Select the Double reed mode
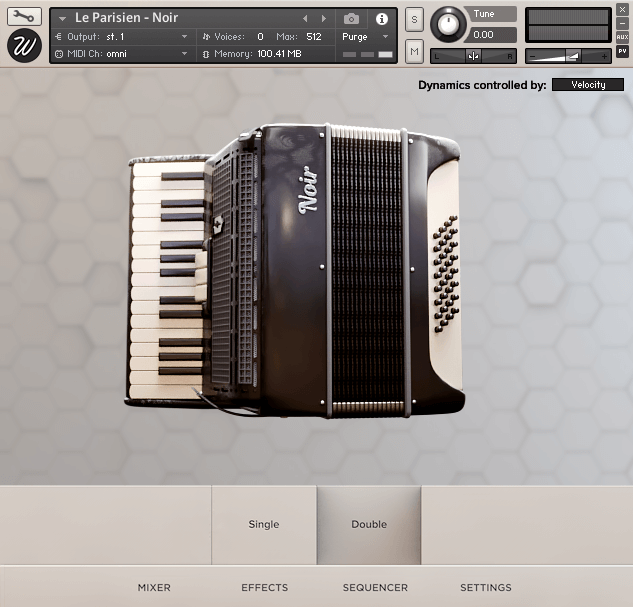This screenshot has height=607, width=633. click(x=369, y=524)
